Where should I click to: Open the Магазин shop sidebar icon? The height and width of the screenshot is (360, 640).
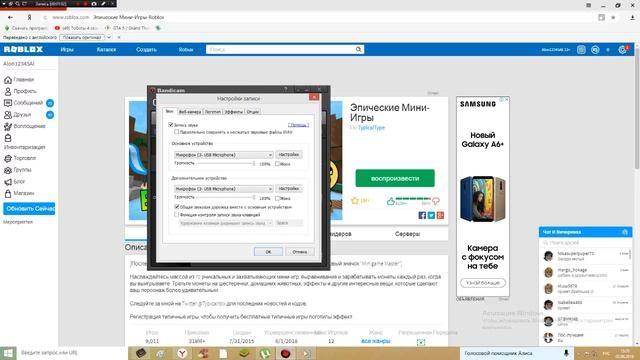[x=8, y=193]
